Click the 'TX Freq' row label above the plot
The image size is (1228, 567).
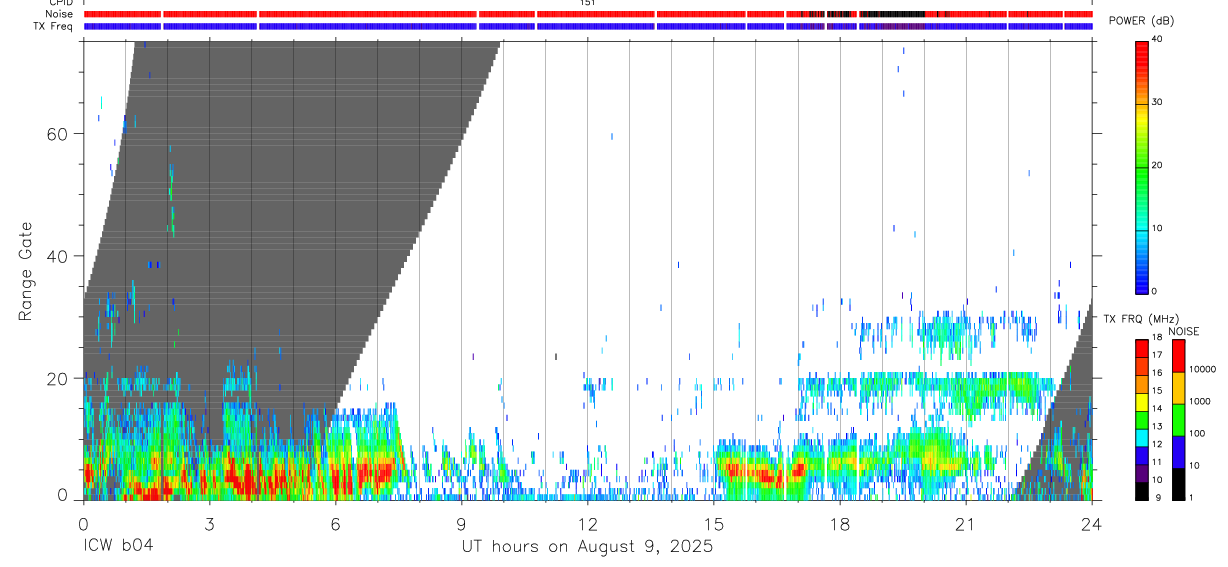pos(54,26)
